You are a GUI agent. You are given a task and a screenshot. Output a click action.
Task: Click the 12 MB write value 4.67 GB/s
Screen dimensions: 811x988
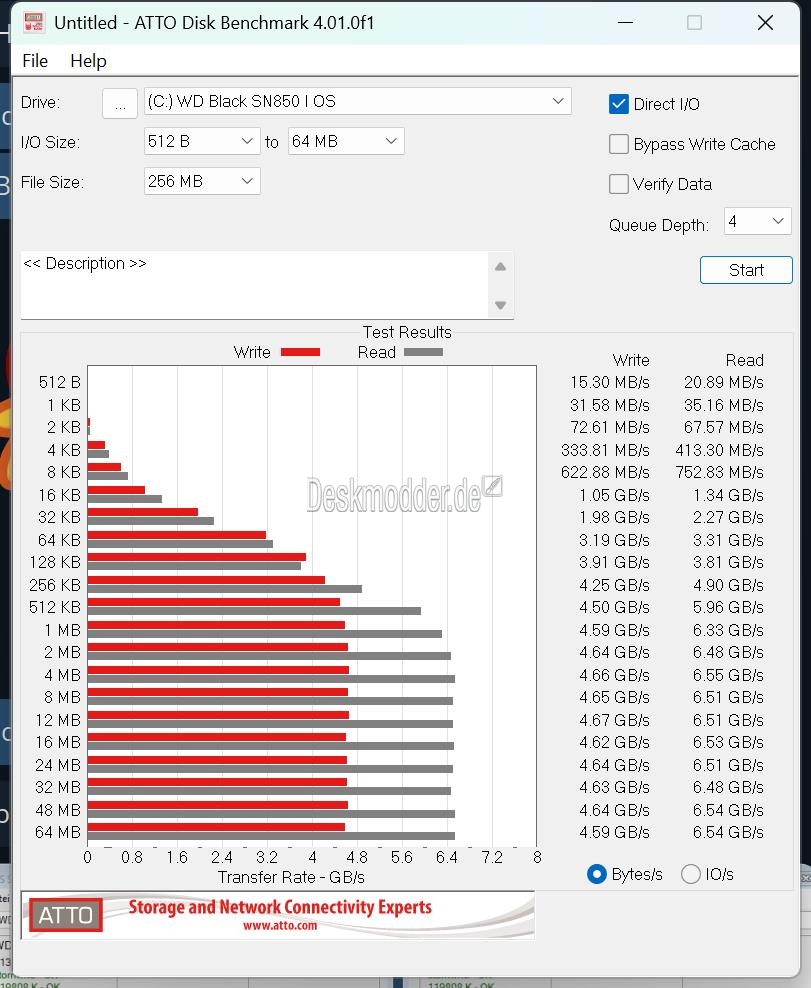[614, 720]
